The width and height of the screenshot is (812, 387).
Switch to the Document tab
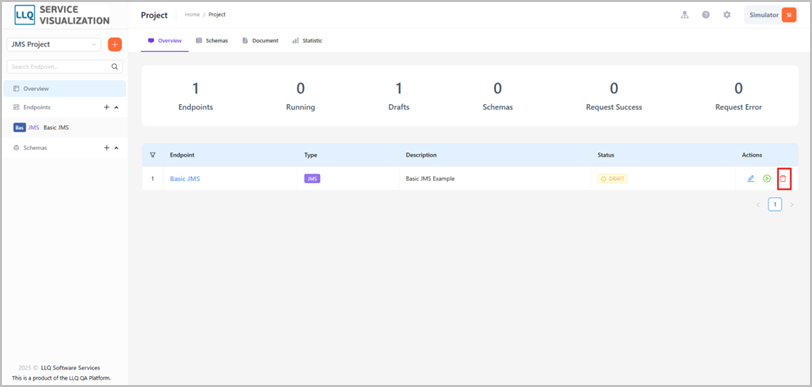pos(260,40)
